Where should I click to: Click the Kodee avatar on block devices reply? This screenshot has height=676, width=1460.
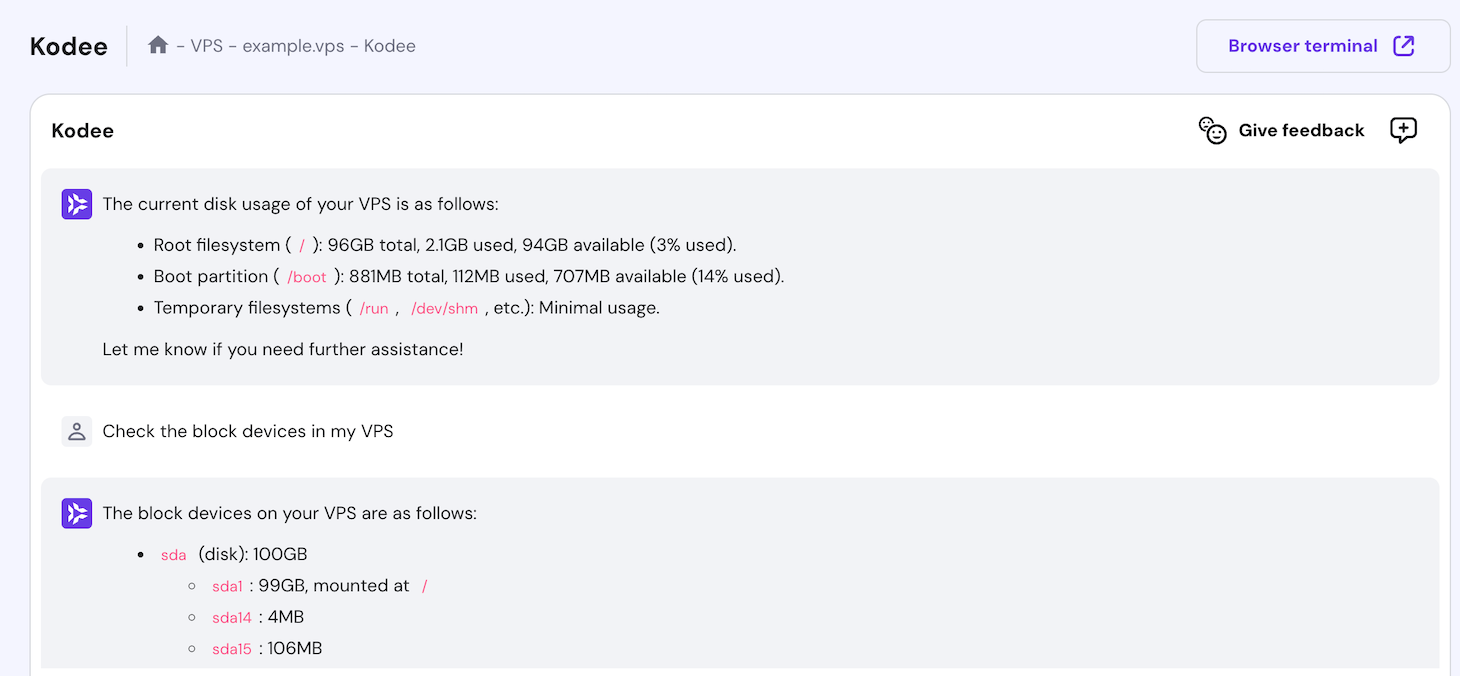[x=76, y=513]
